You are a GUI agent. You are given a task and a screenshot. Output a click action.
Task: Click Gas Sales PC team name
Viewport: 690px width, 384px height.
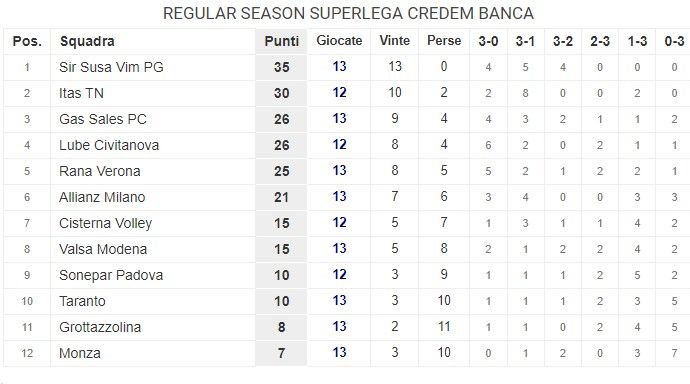click(x=103, y=119)
